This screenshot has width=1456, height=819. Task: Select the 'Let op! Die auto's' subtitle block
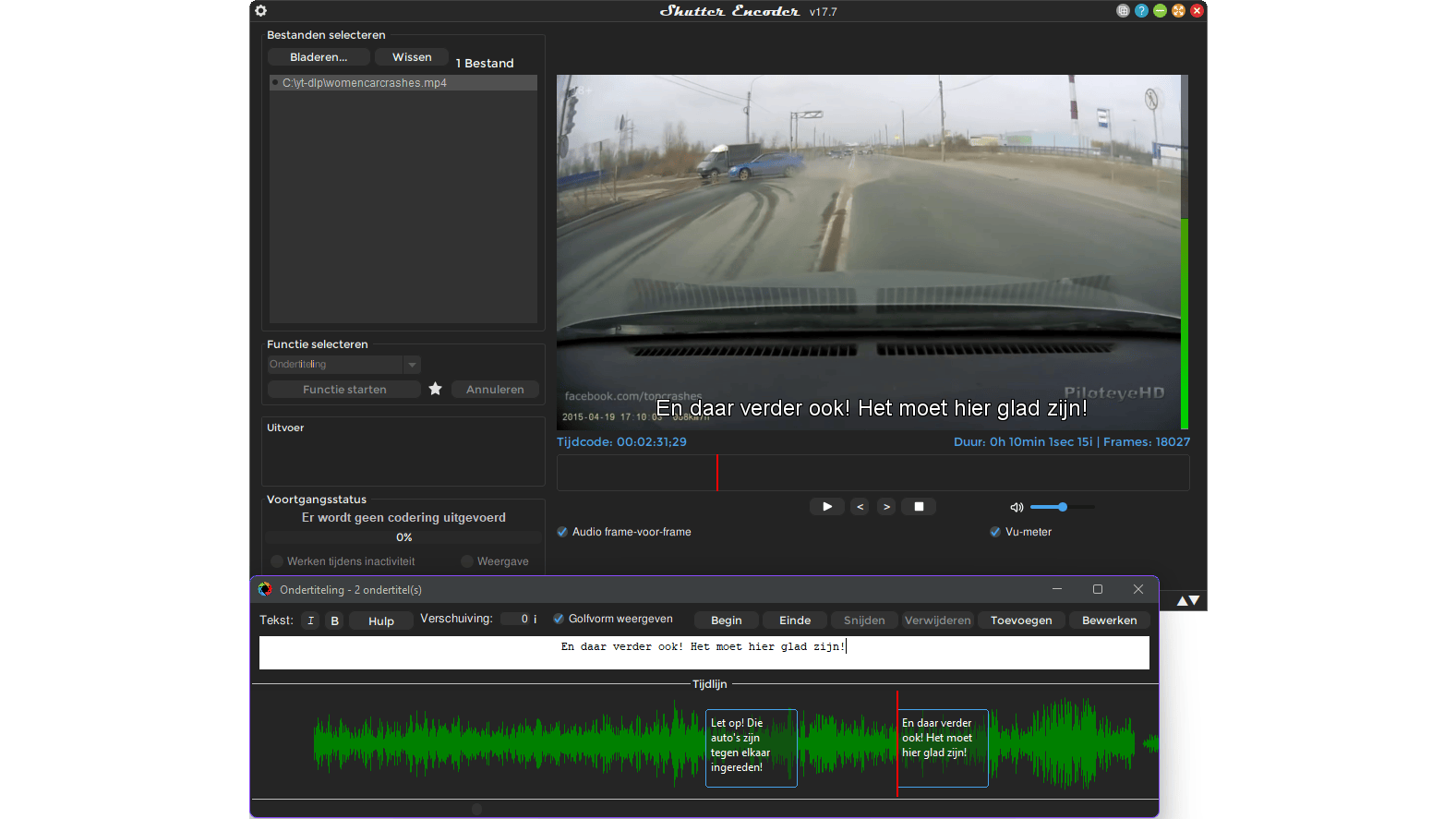pos(751,747)
